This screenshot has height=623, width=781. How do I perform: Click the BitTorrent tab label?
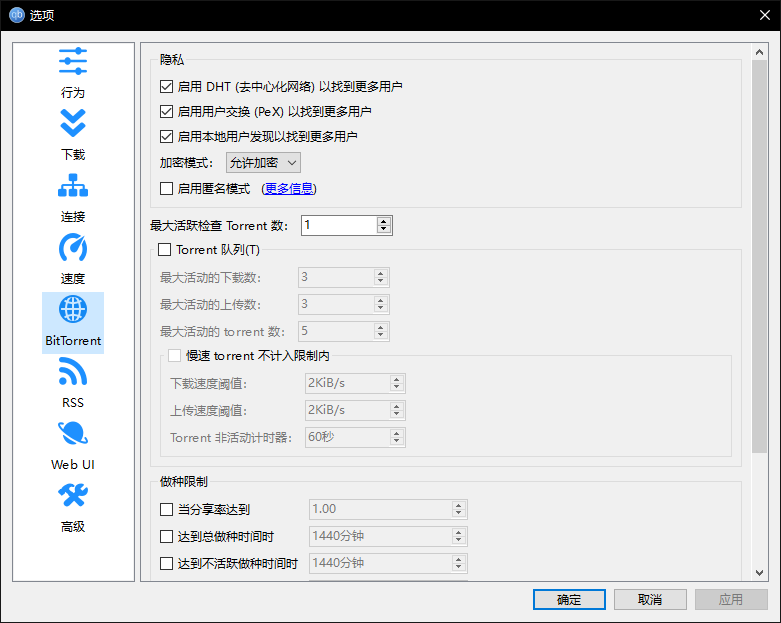(x=73, y=341)
